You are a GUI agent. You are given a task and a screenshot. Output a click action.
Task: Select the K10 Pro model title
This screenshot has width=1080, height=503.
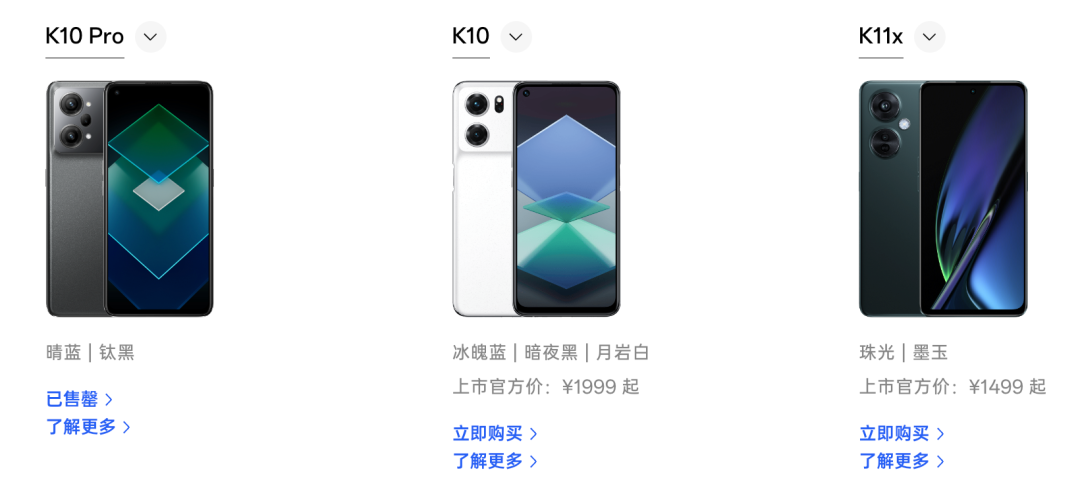(85, 37)
